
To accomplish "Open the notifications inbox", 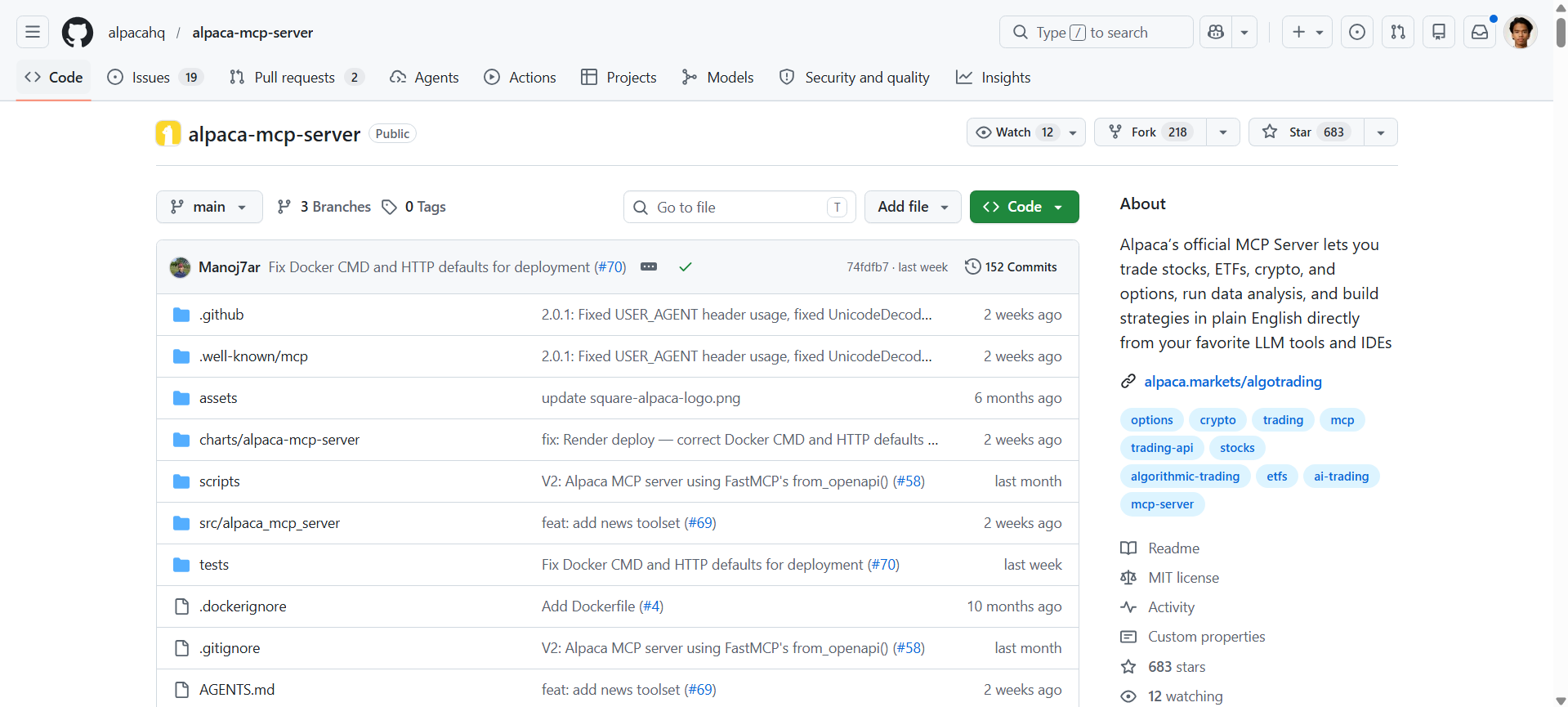I will pyautogui.click(x=1480, y=32).
